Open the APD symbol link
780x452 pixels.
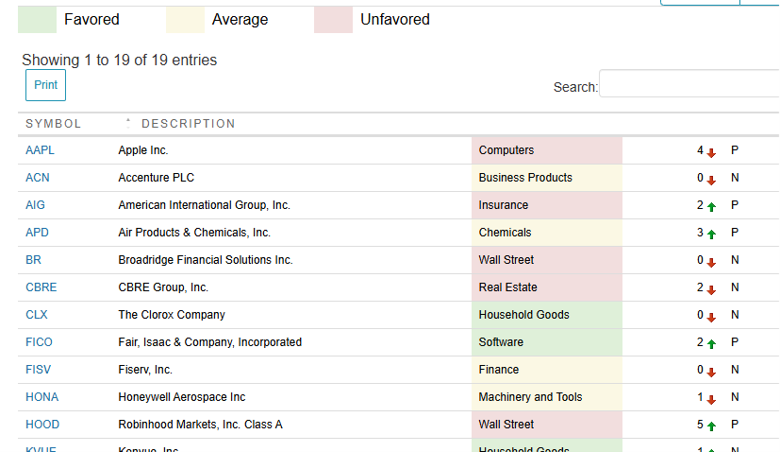tap(37, 232)
